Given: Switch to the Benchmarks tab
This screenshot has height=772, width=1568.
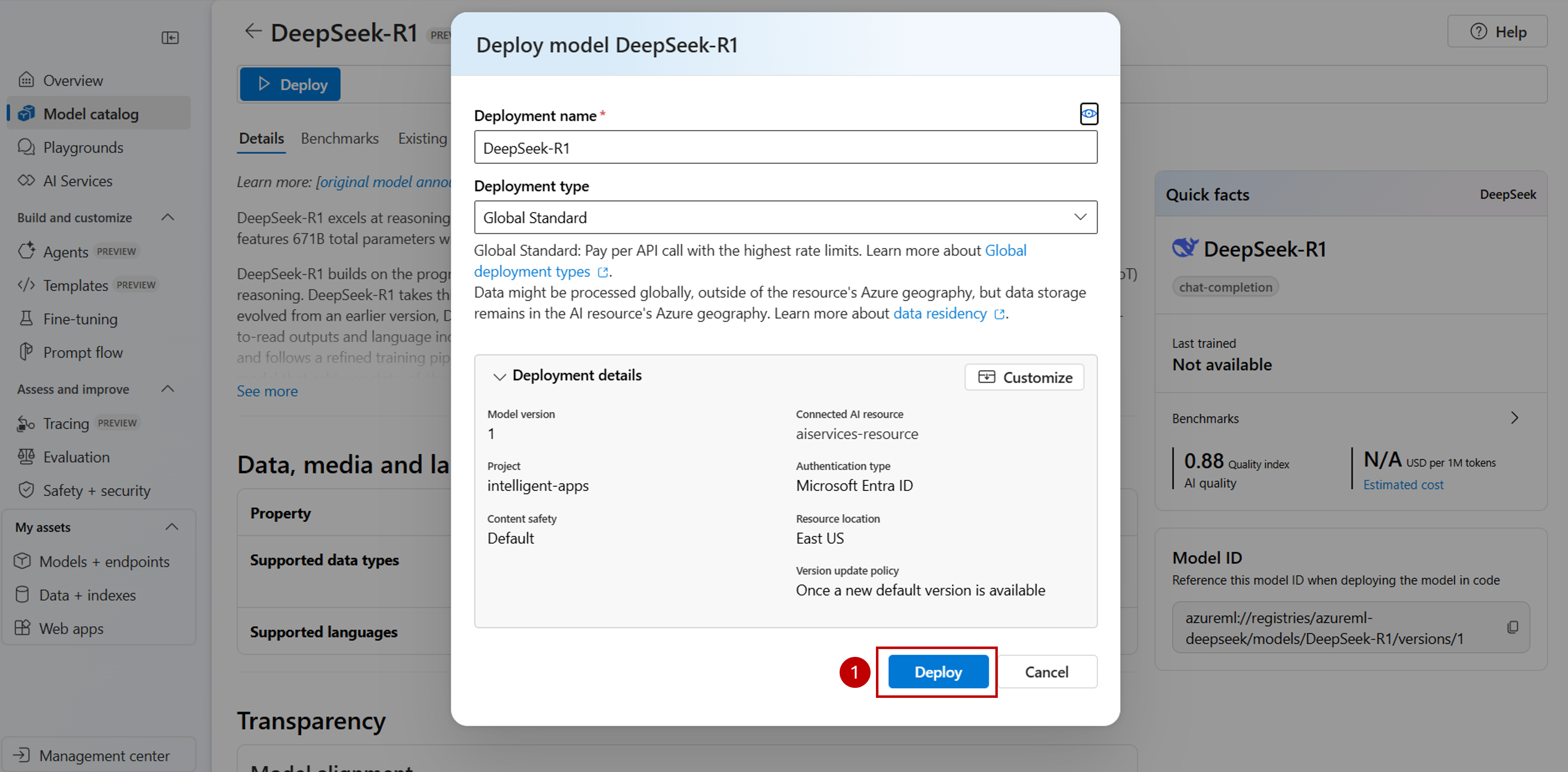Looking at the screenshot, I should 340,138.
